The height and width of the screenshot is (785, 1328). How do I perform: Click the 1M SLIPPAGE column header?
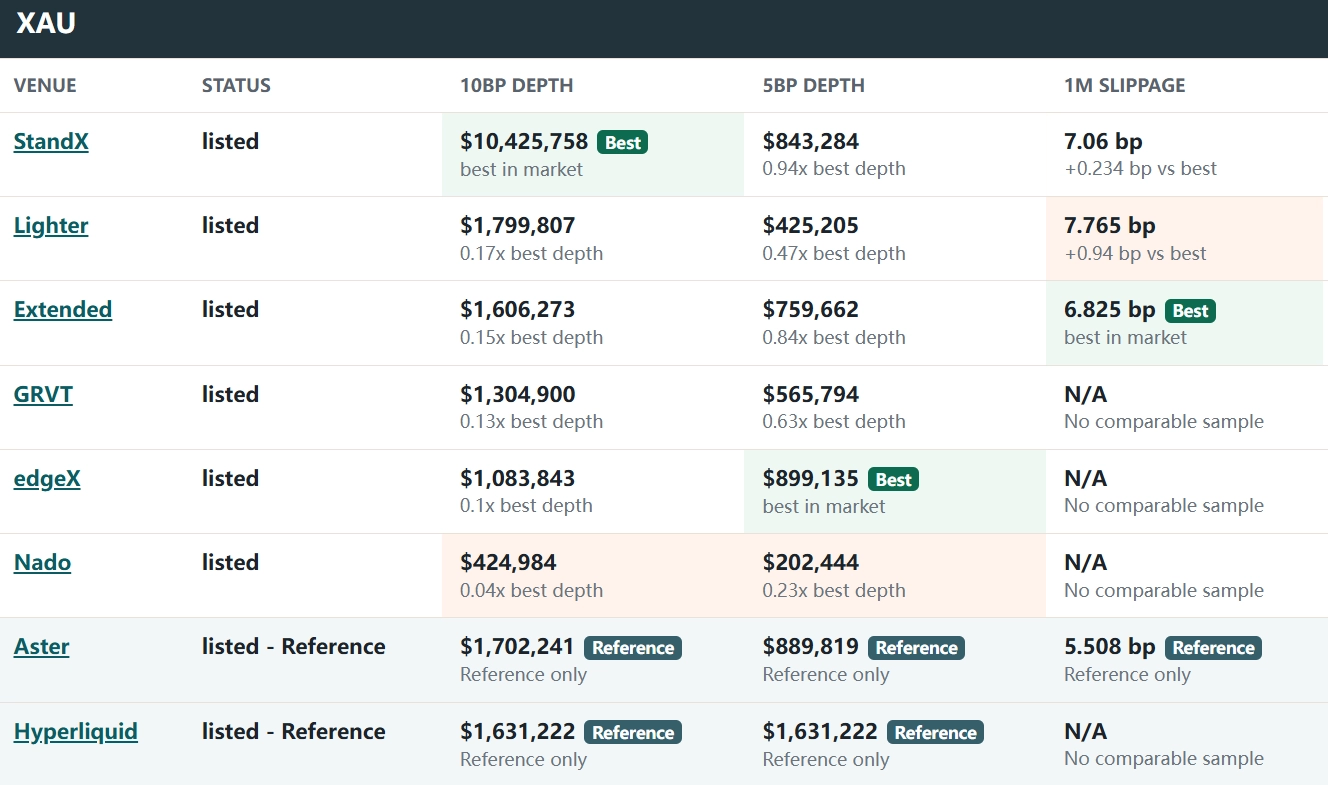click(1125, 85)
